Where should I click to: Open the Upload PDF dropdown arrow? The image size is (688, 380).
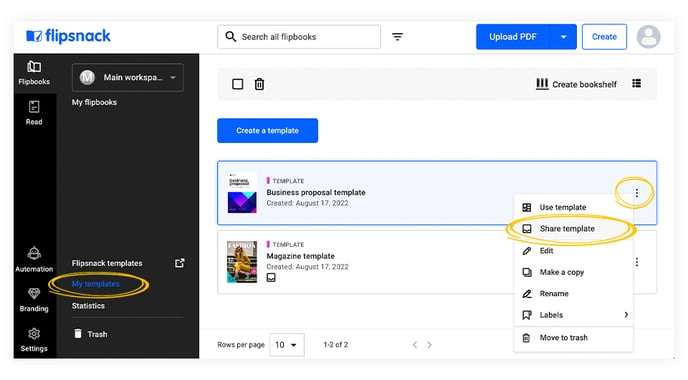pos(563,37)
